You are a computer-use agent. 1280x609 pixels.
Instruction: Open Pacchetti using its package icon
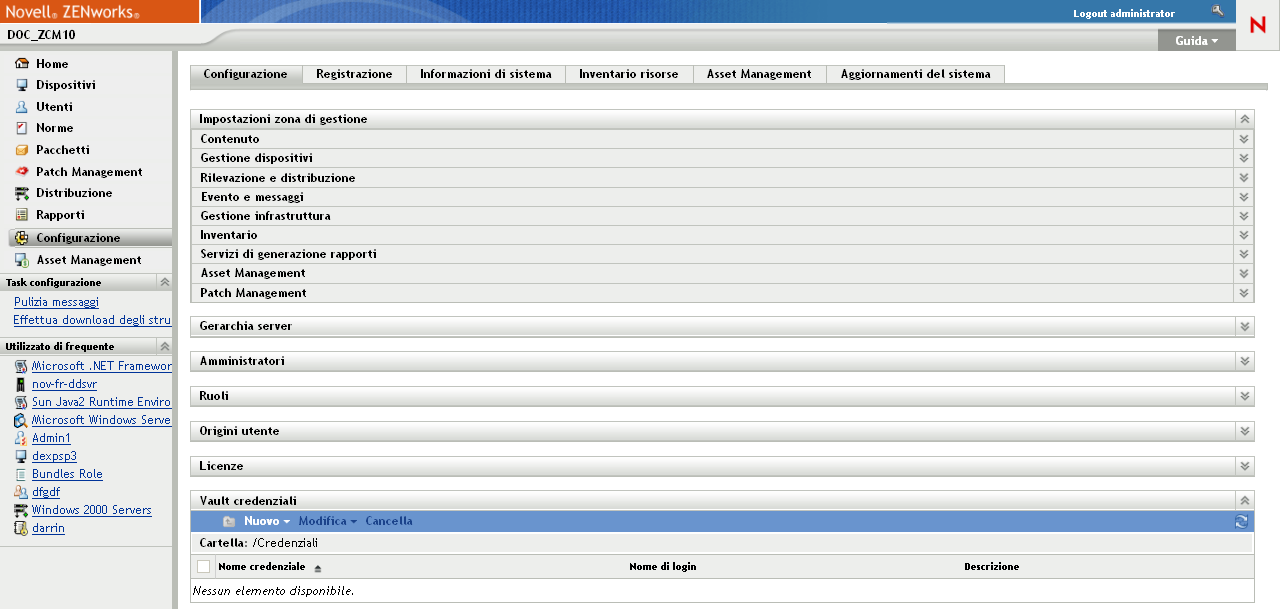pos(22,150)
